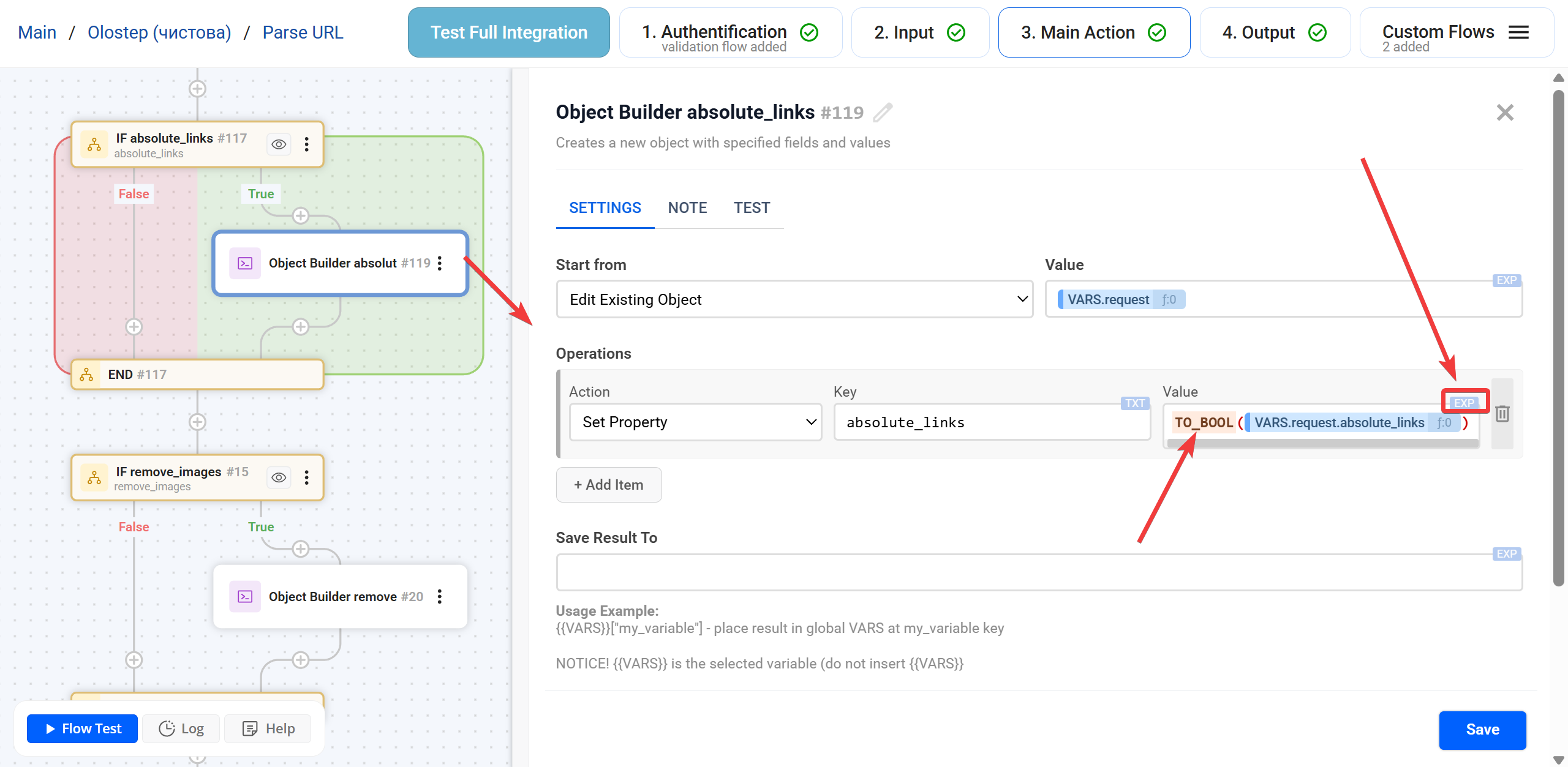Open the NOTE tab
Image resolution: width=1568 pixels, height=767 pixels.
(x=687, y=208)
